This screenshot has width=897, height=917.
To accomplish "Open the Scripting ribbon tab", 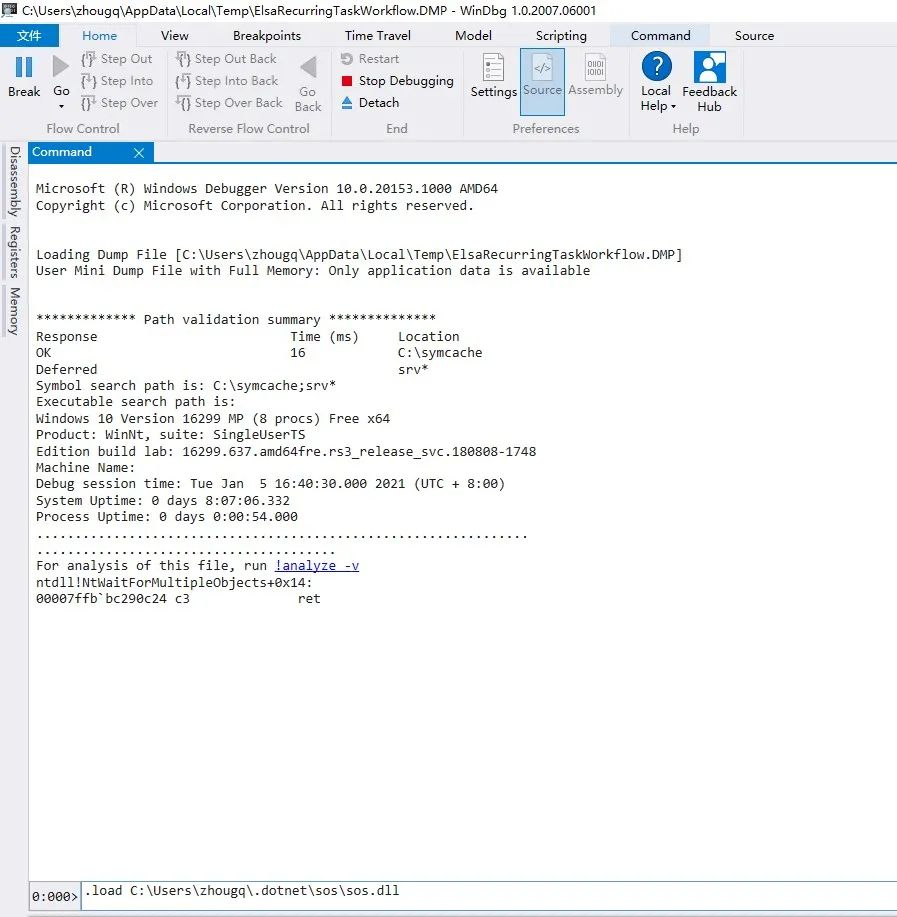I will pos(561,36).
